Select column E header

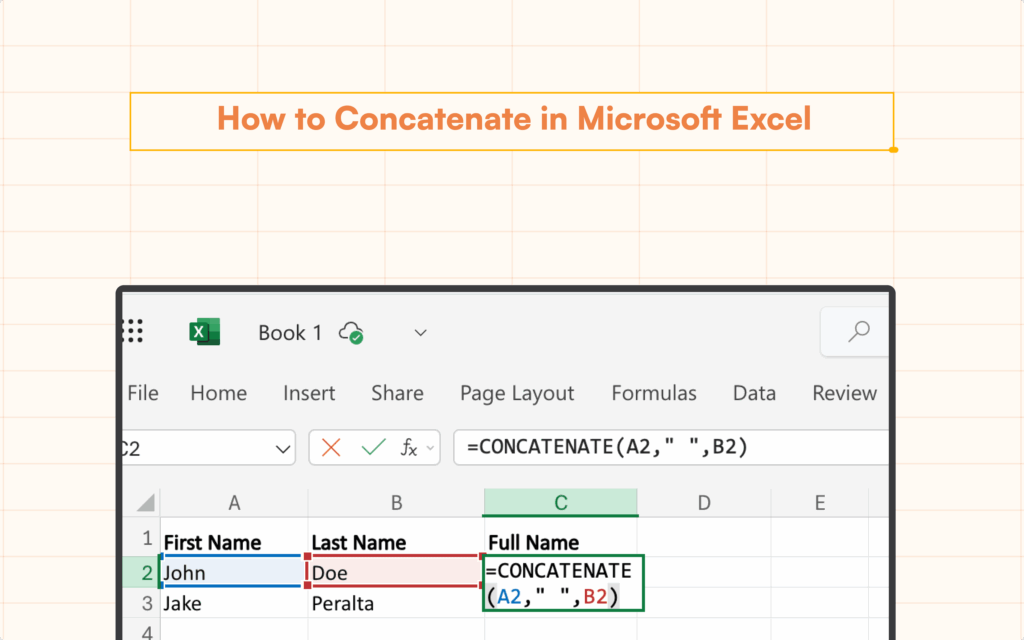[x=820, y=503]
